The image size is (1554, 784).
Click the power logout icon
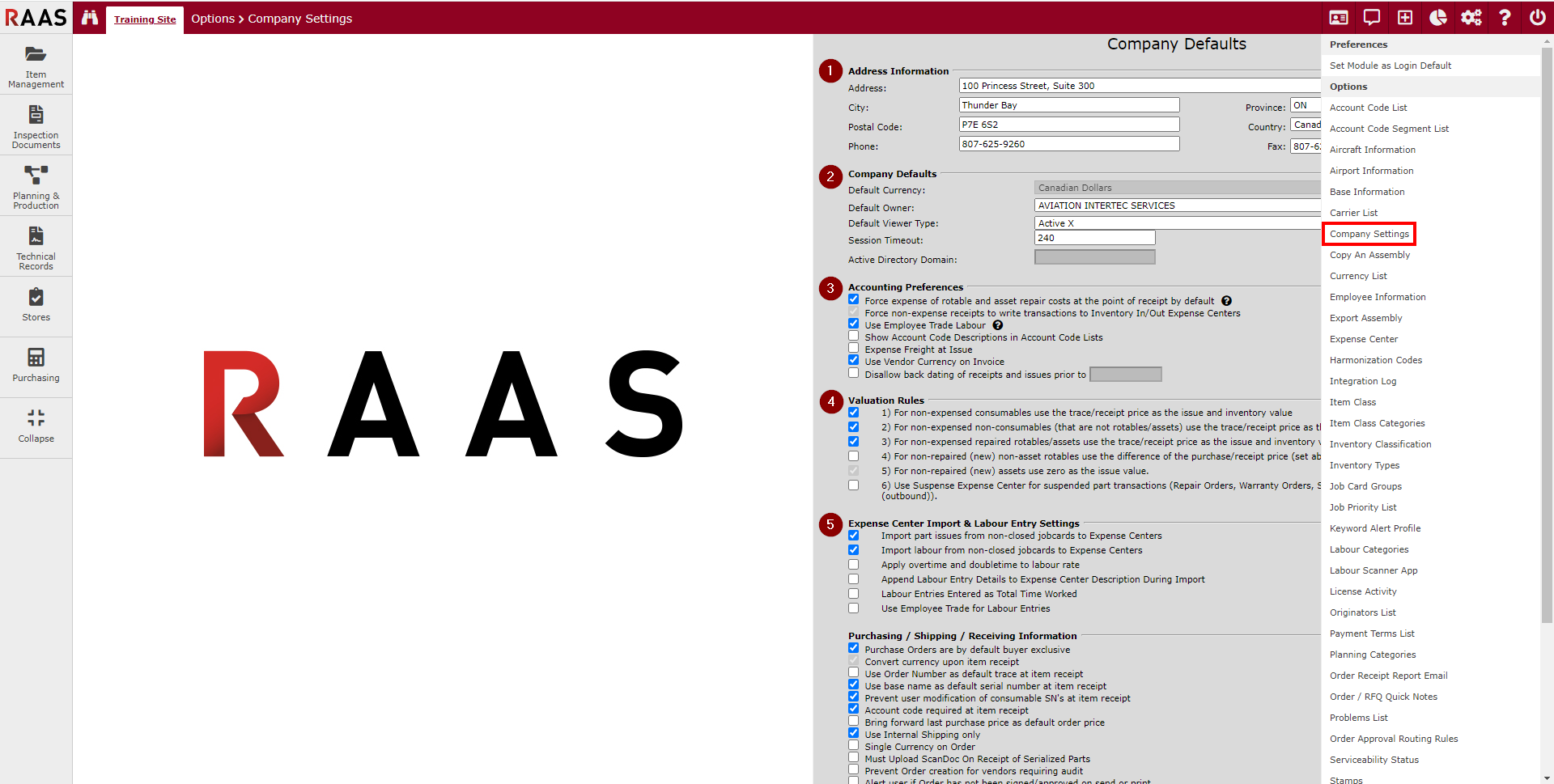point(1537,18)
